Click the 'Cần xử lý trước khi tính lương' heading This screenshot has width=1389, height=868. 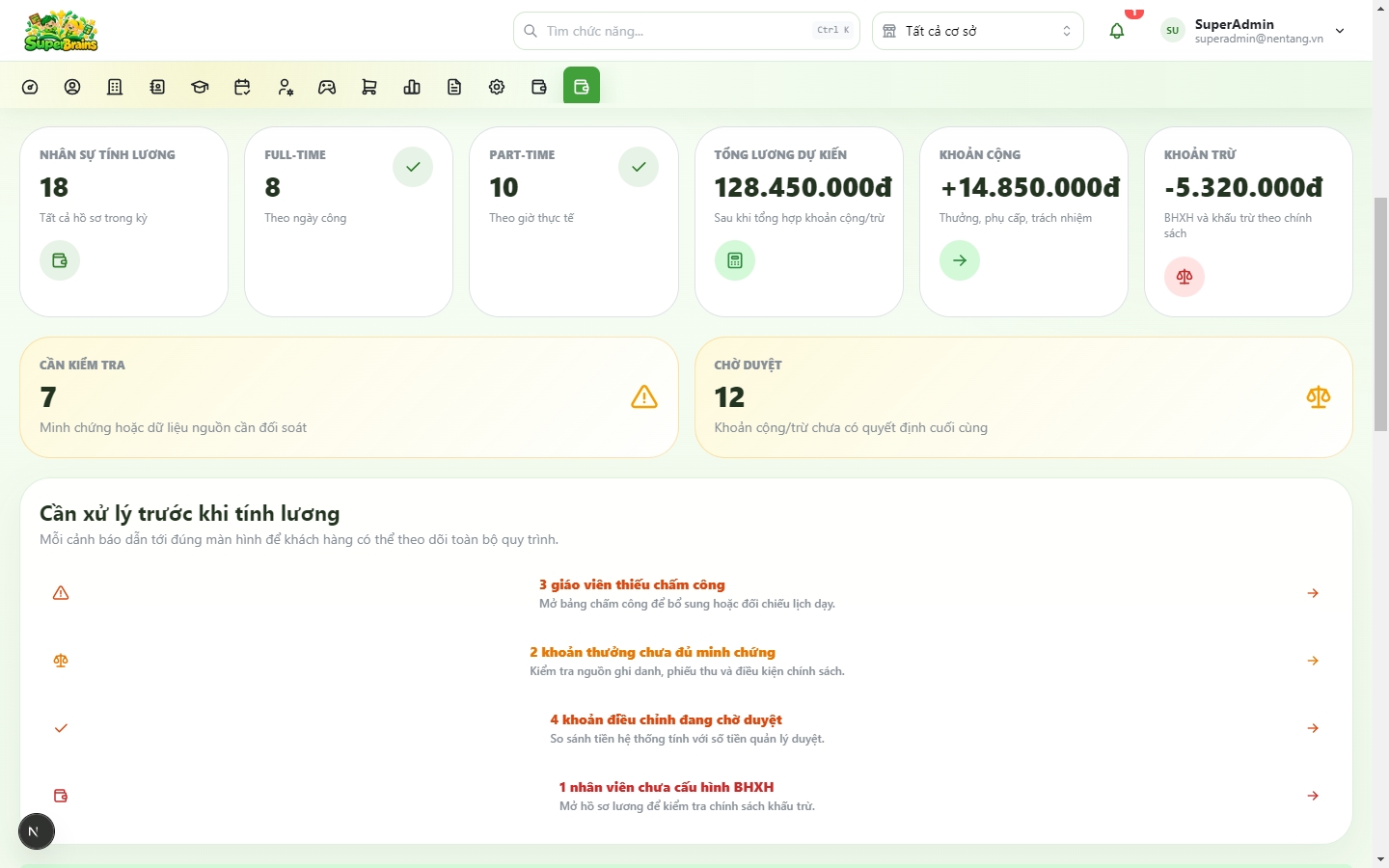(190, 513)
